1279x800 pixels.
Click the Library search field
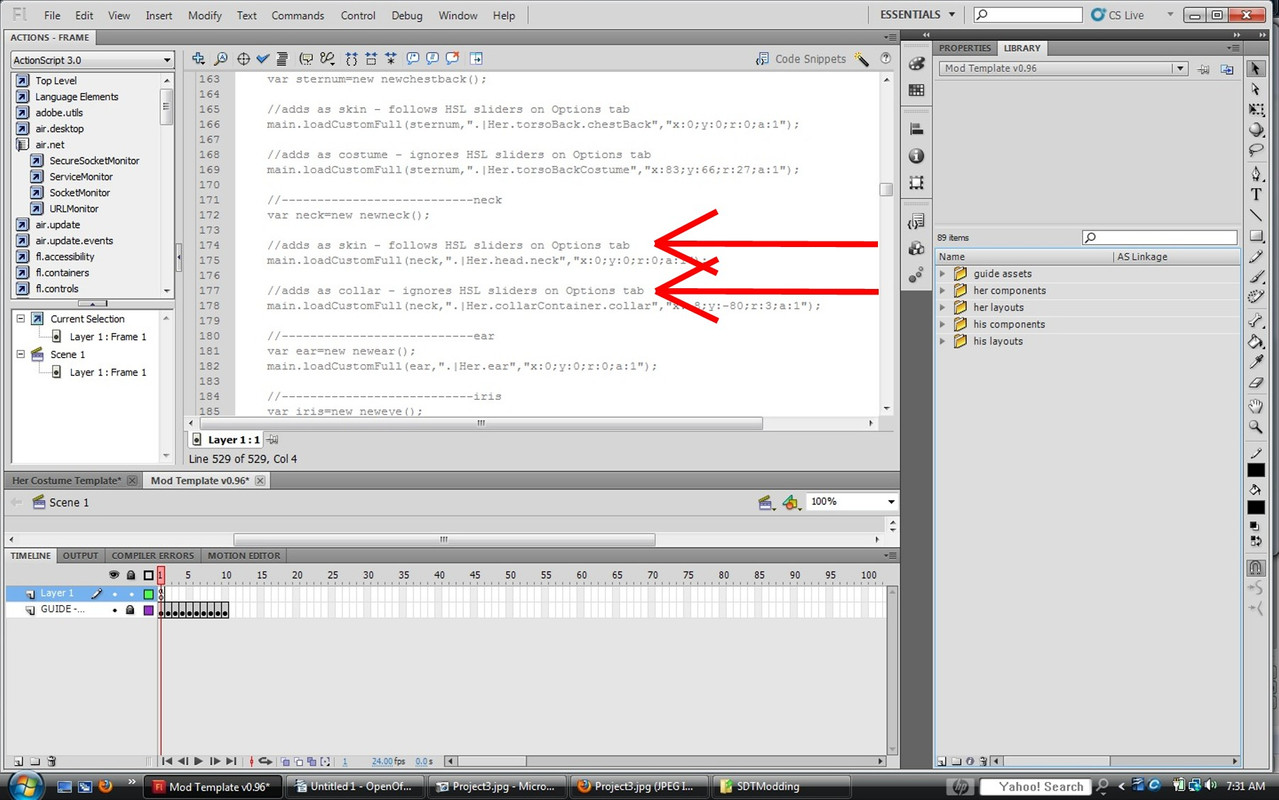click(1160, 238)
